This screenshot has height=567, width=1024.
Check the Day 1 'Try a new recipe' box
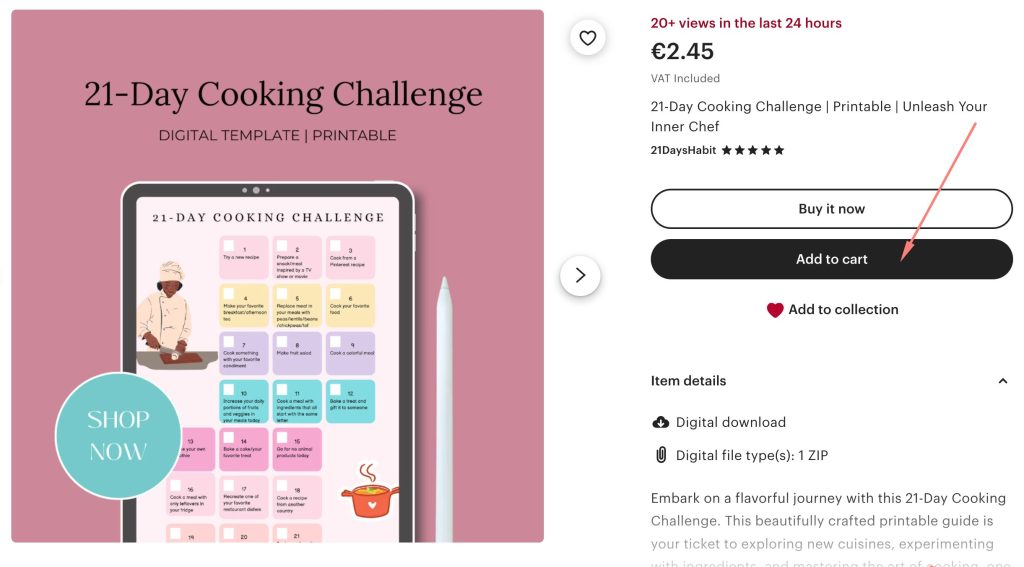[x=229, y=246]
